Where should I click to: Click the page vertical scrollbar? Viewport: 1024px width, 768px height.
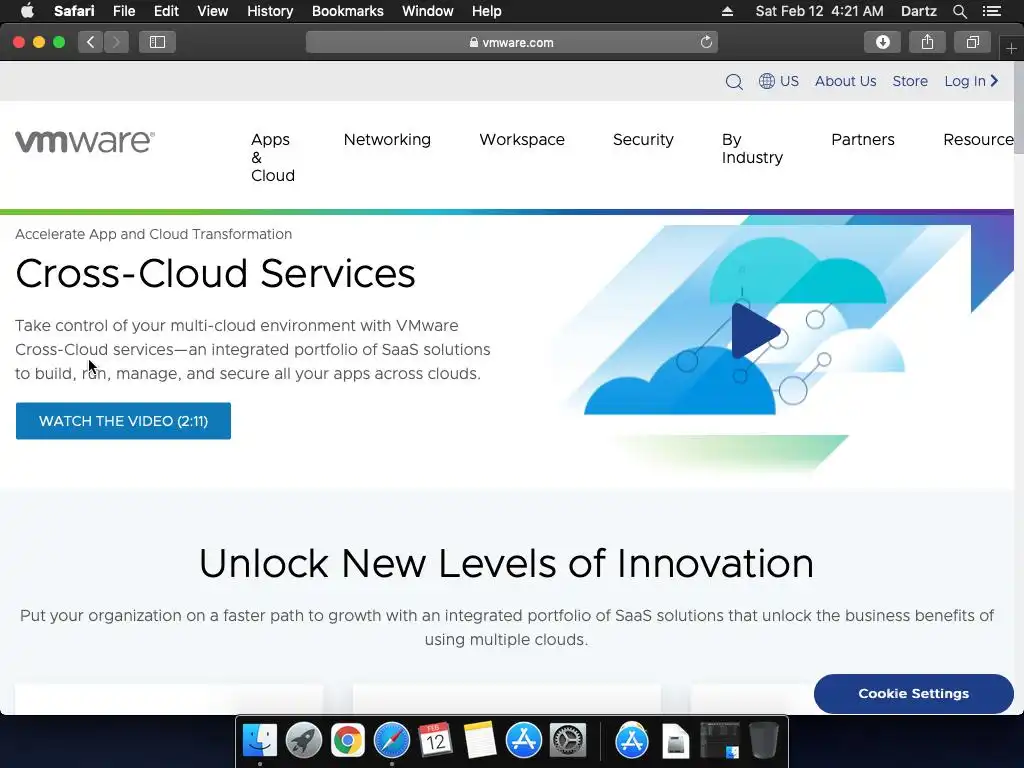pyautogui.click(x=1019, y=108)
